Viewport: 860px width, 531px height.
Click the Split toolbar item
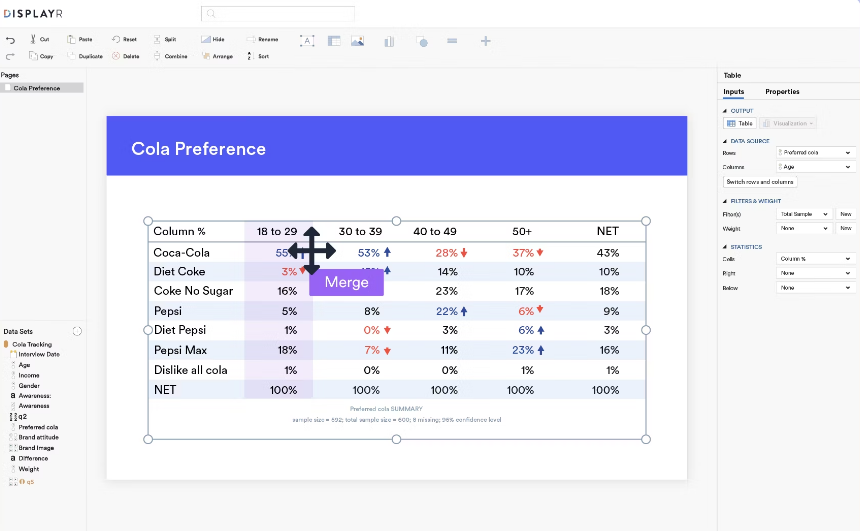coord(165,39)
